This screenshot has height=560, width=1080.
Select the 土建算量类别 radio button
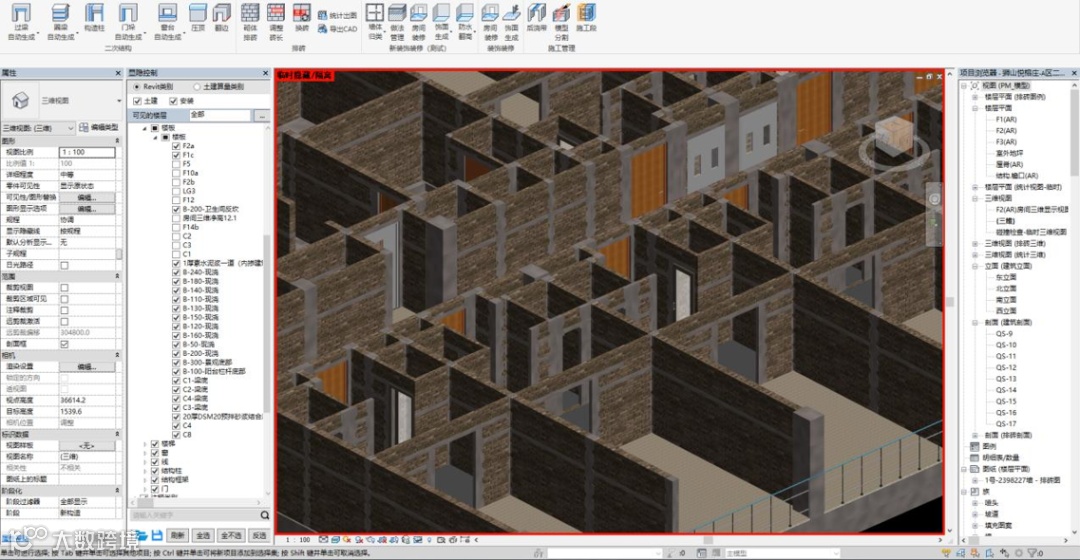[197, 87]
